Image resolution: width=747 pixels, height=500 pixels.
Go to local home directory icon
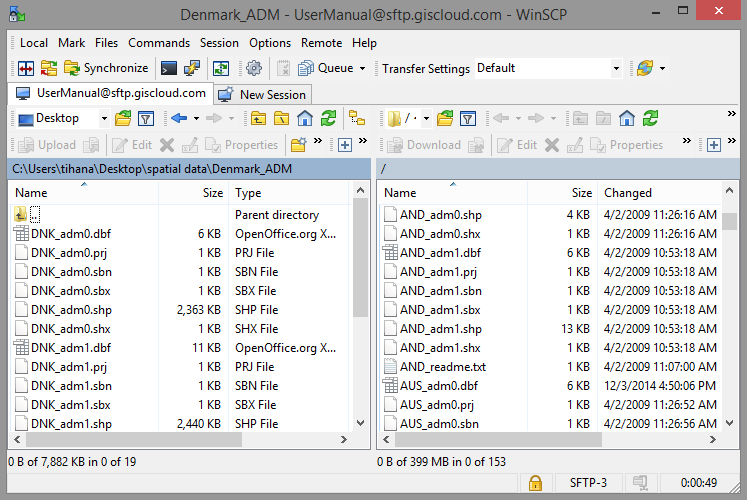[x=305, y=119]
